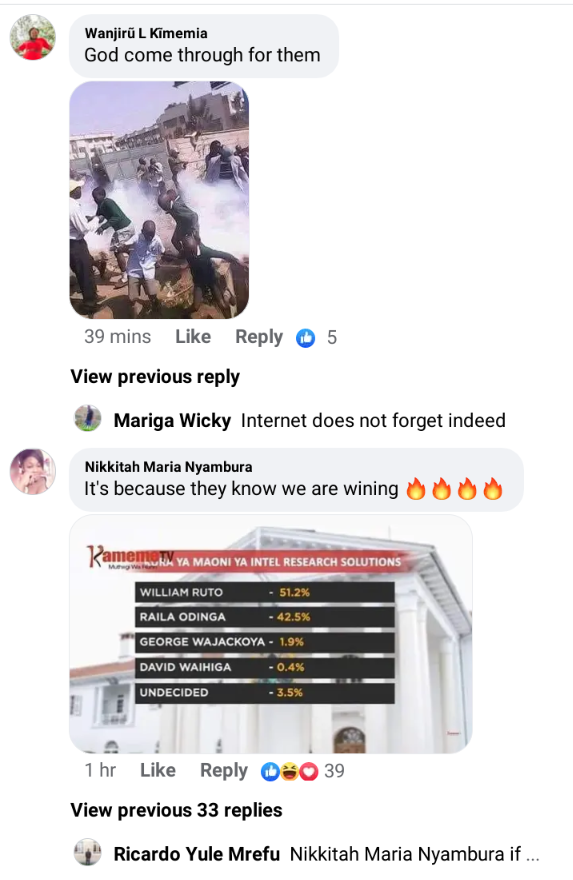
Task: Open Ricardo Yule Mrefu's small avatar
Action: coord(88,852)
